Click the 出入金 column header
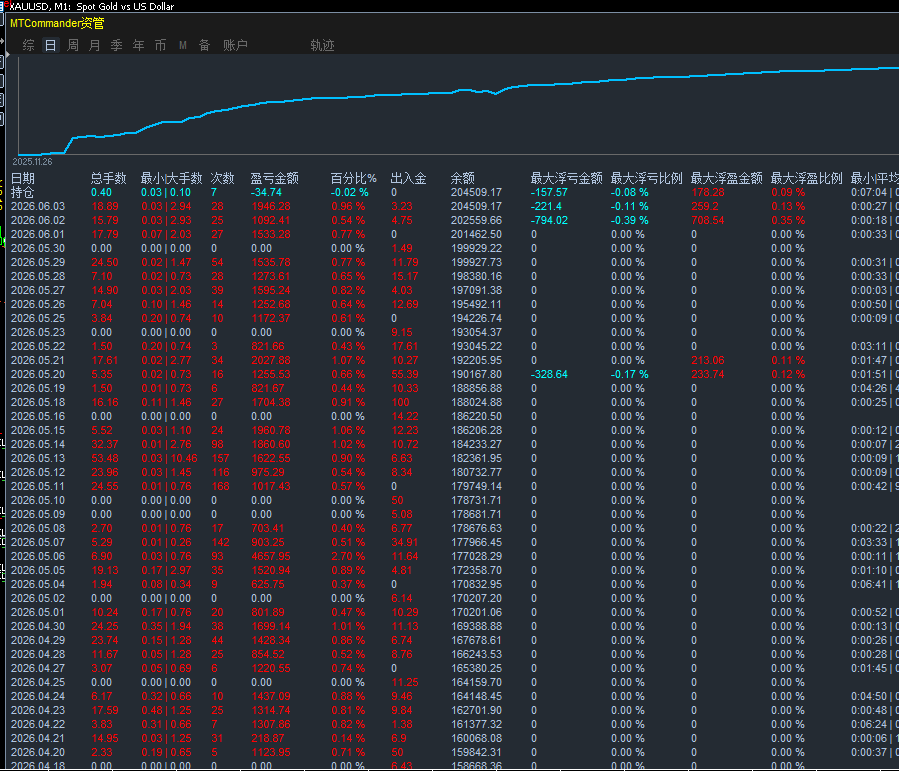This screenshot has height=771, width=899. pos(408,178)
